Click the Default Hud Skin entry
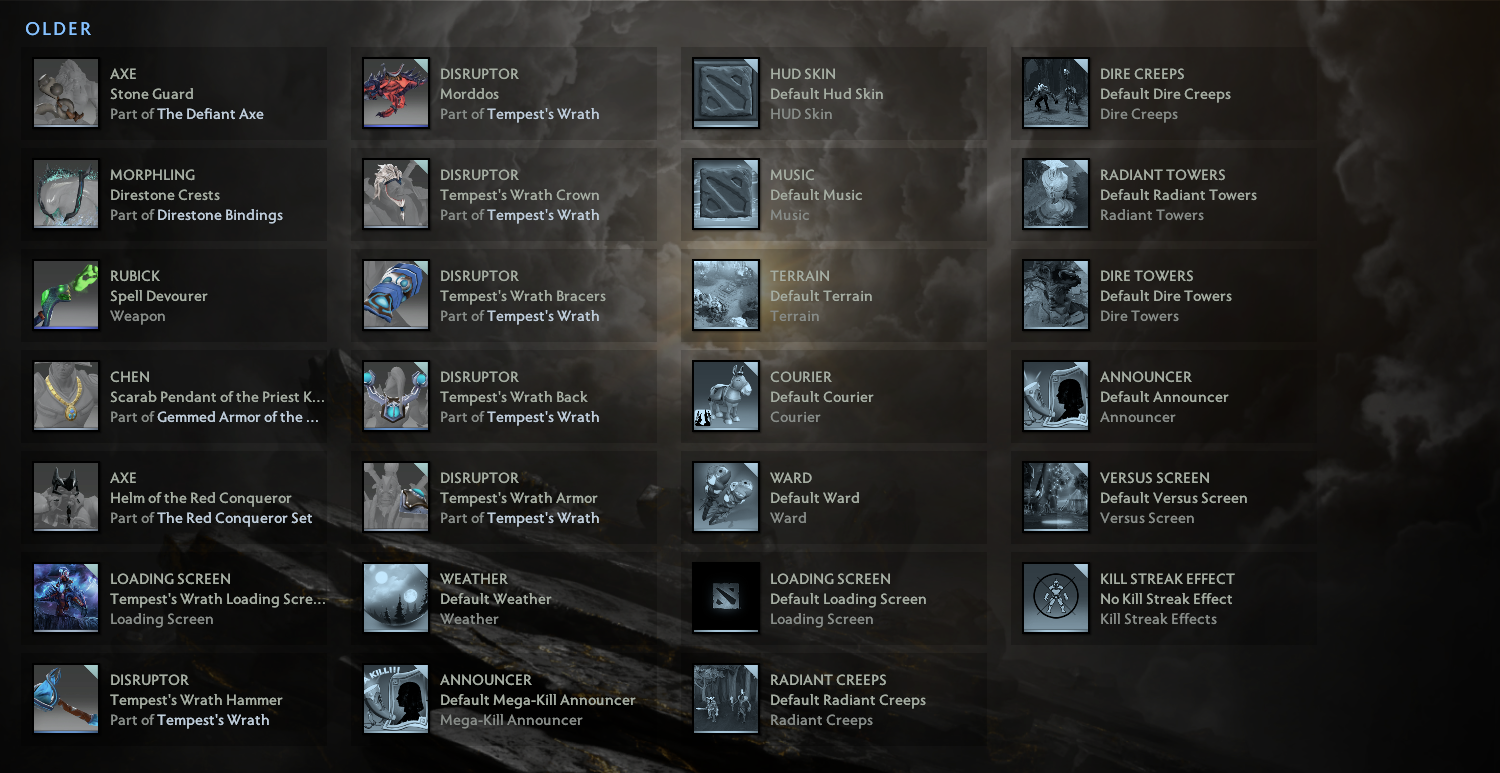1500x773 pixels. click(834, 93)
